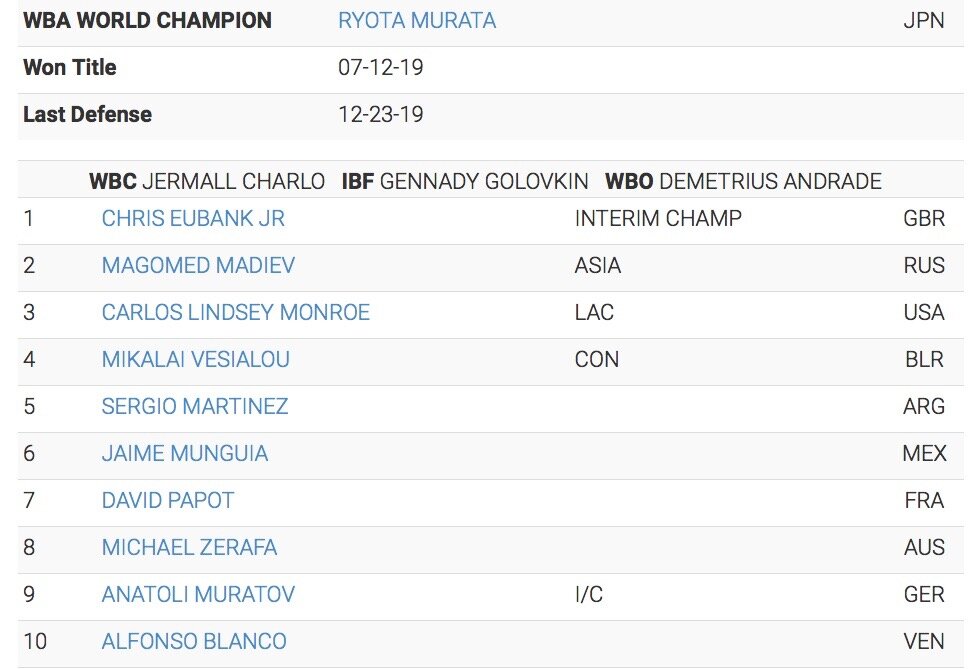
Task: Open Jaime Munguia's profile link
Action: click(184, 453)
